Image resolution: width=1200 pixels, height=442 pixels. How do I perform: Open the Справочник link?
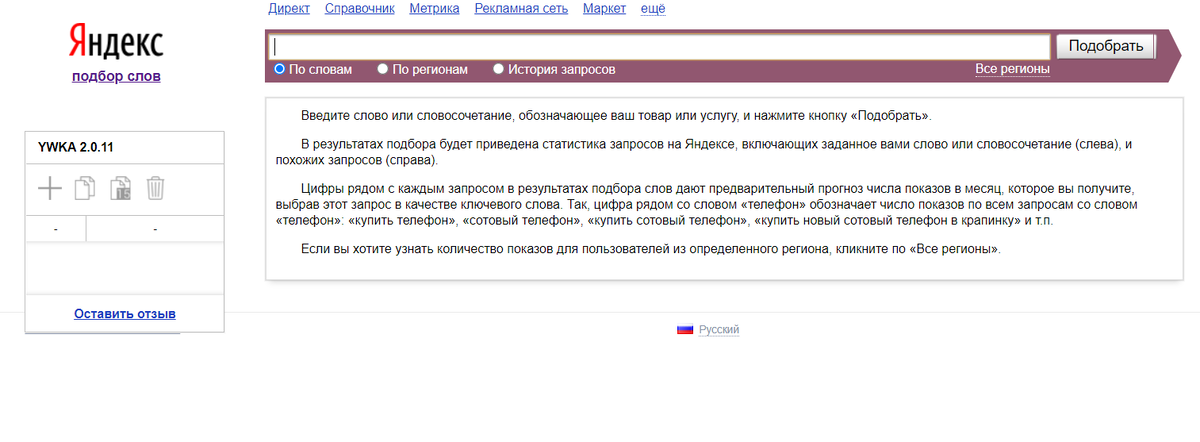(360, 9)
